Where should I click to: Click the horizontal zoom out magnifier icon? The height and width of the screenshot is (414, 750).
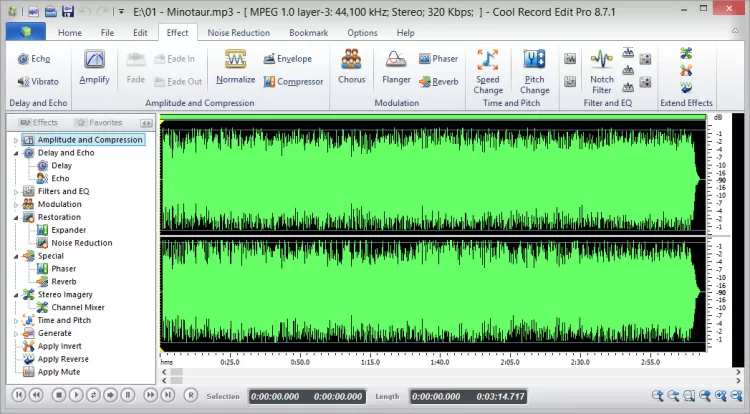coord(673,396)
